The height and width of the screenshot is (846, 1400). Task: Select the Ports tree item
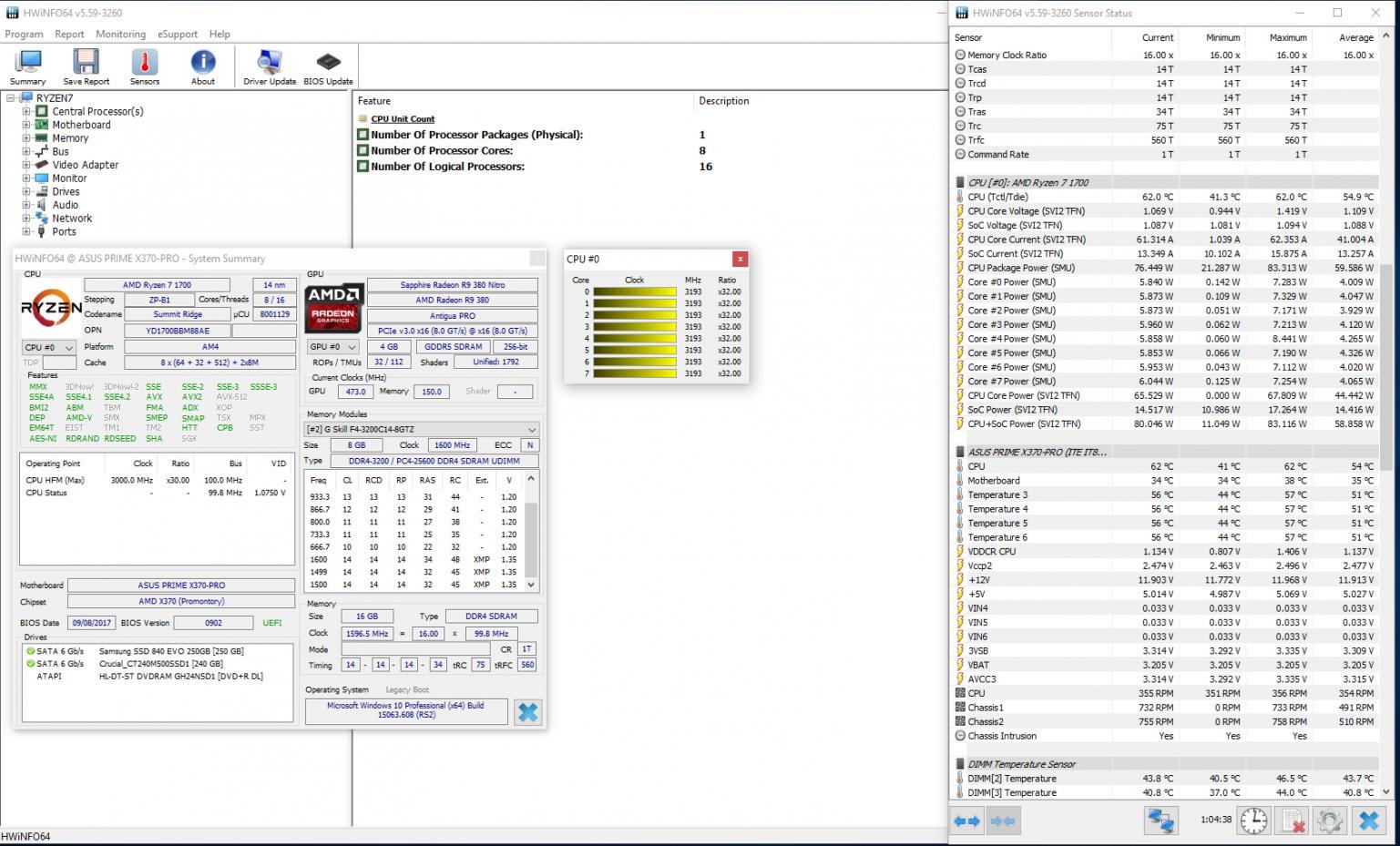64,231
